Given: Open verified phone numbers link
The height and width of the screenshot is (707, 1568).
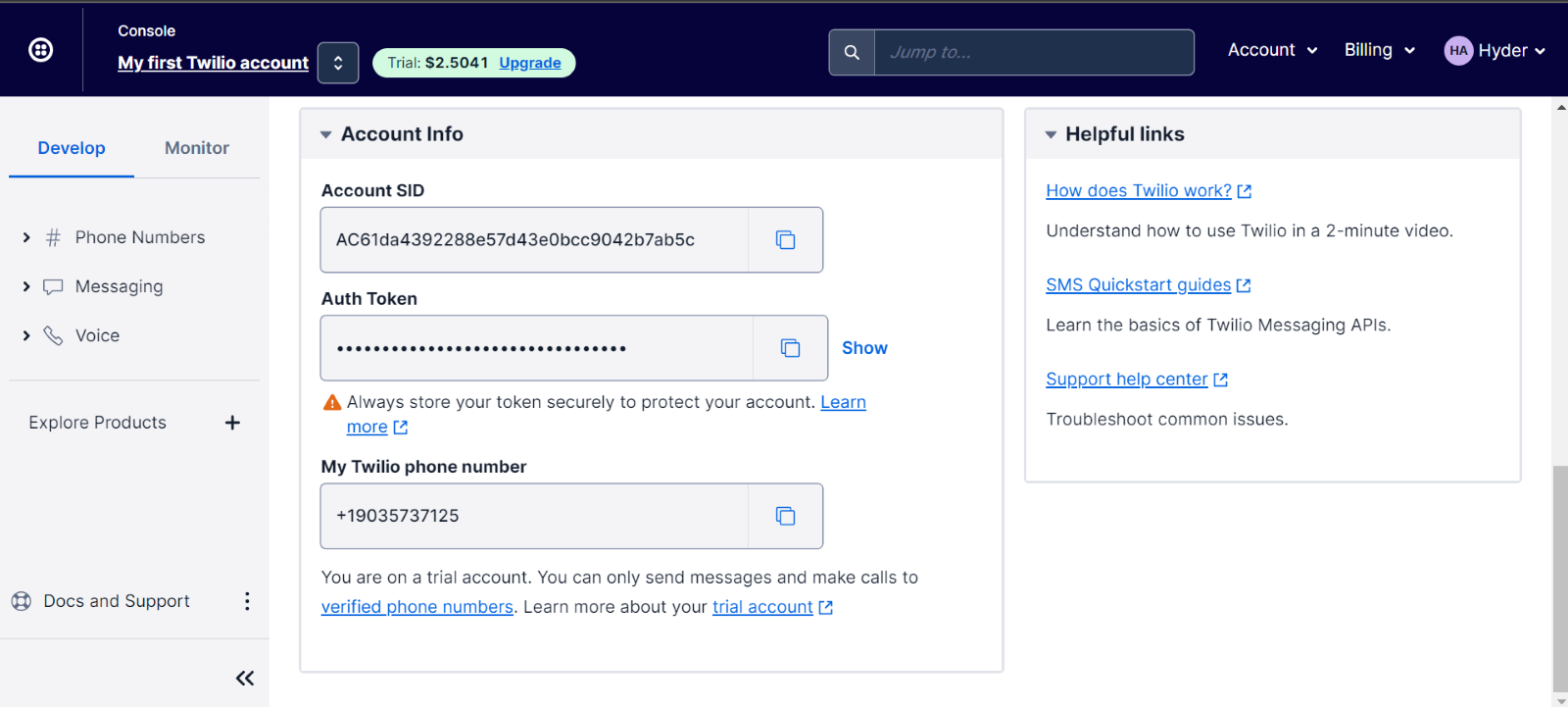Looking at the screenshot, I should click(x=417, y=607).
